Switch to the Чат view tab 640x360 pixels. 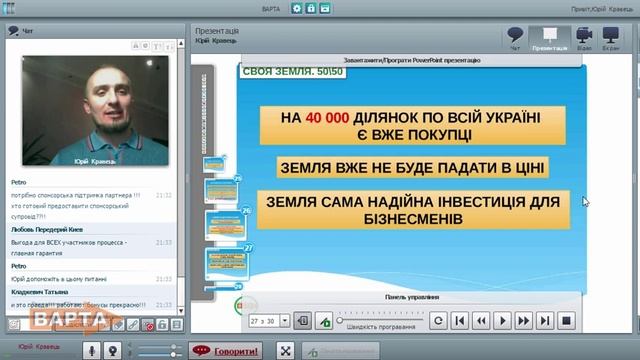pyautogui.click(x=515, y=39)
